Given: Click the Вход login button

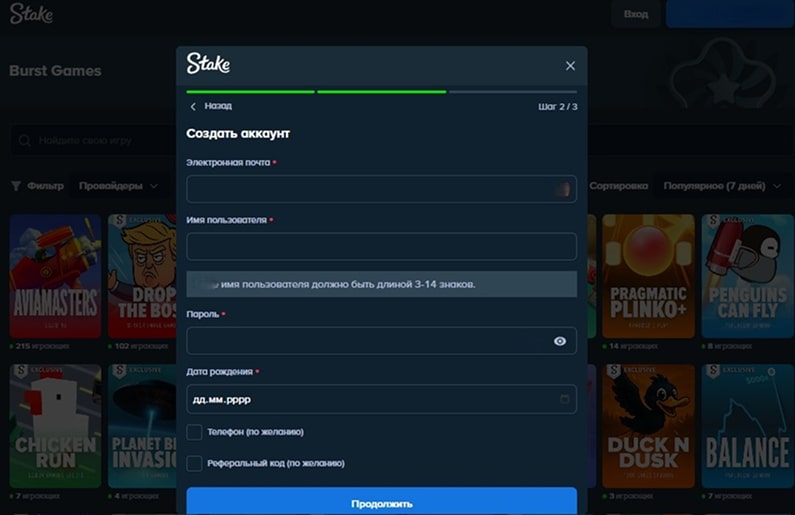Looking at the screenshot, I should 636,14.
